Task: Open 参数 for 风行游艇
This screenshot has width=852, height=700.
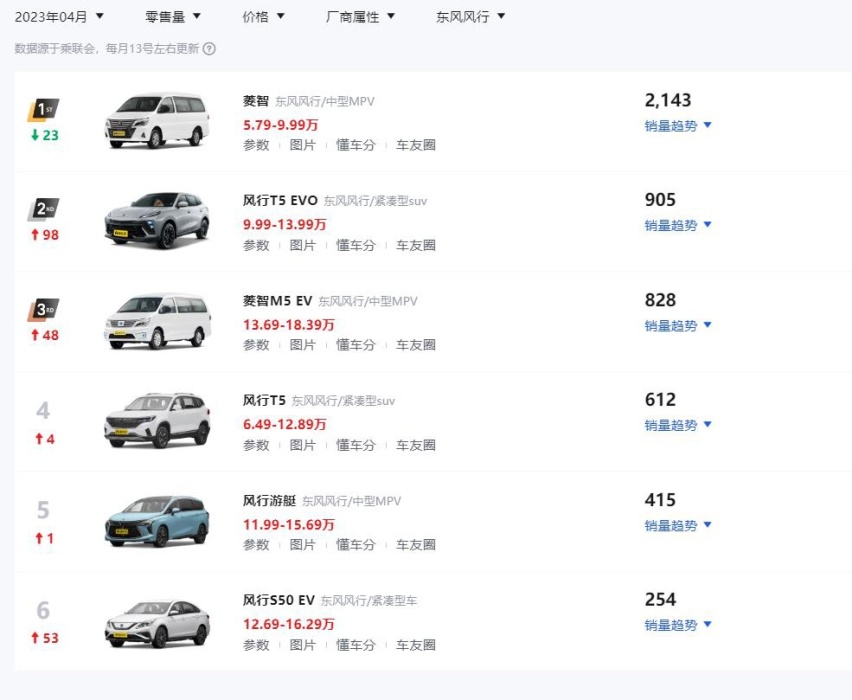Action: coord(256,545)
